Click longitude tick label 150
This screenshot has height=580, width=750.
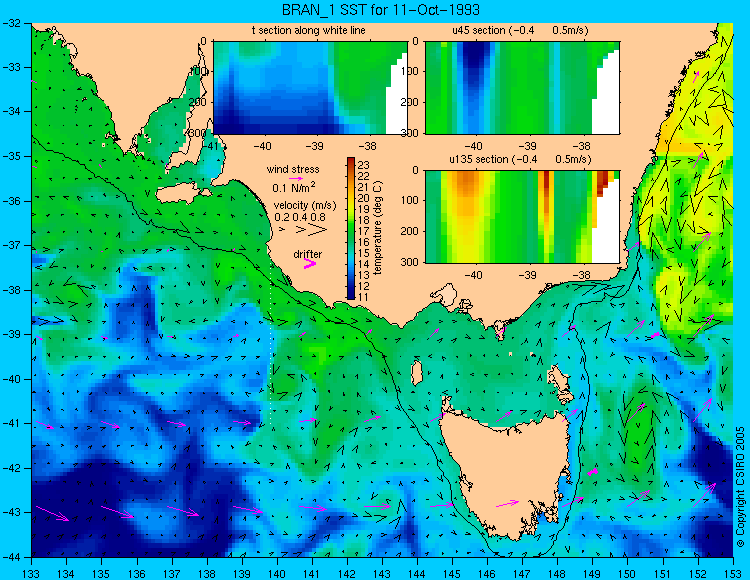coord(628,573)
